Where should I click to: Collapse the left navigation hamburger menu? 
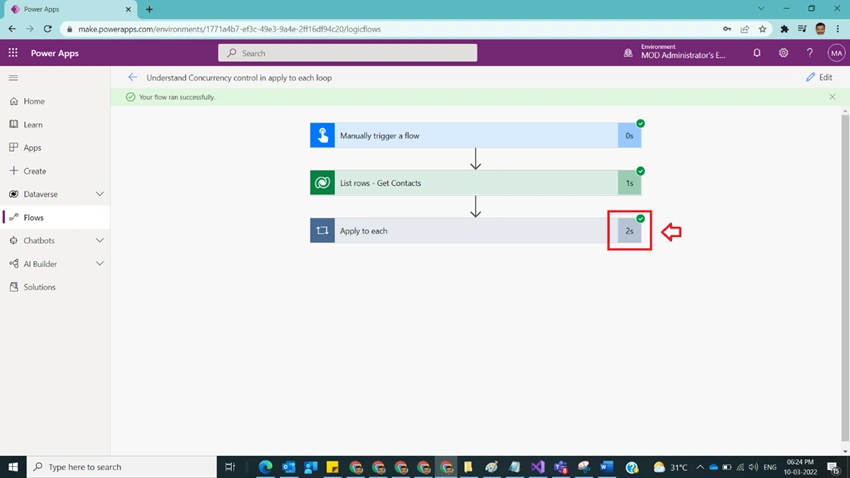(x=14, y=78)
